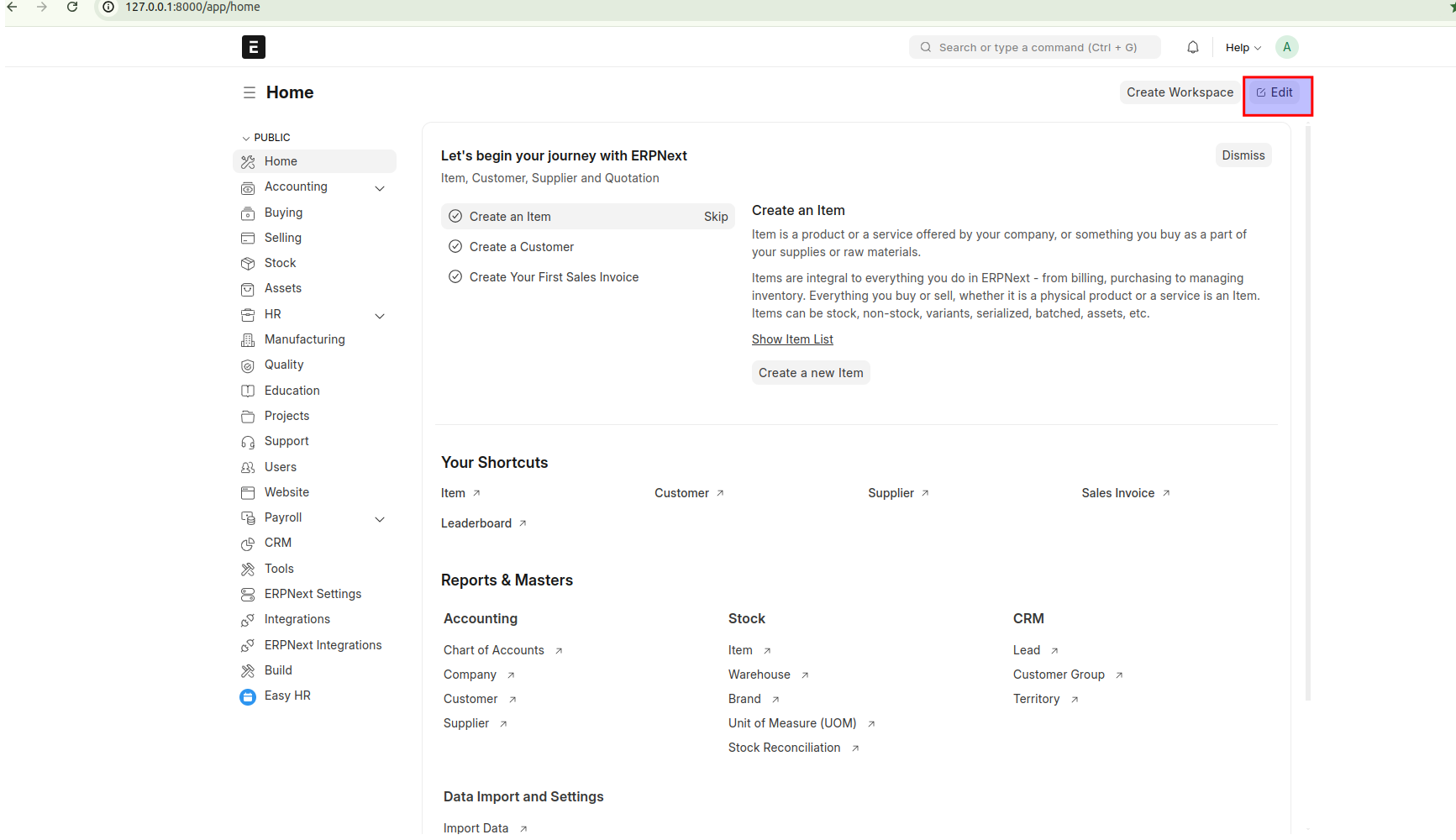
Task: Open the user avatar menu
Action: [1286, 47]
